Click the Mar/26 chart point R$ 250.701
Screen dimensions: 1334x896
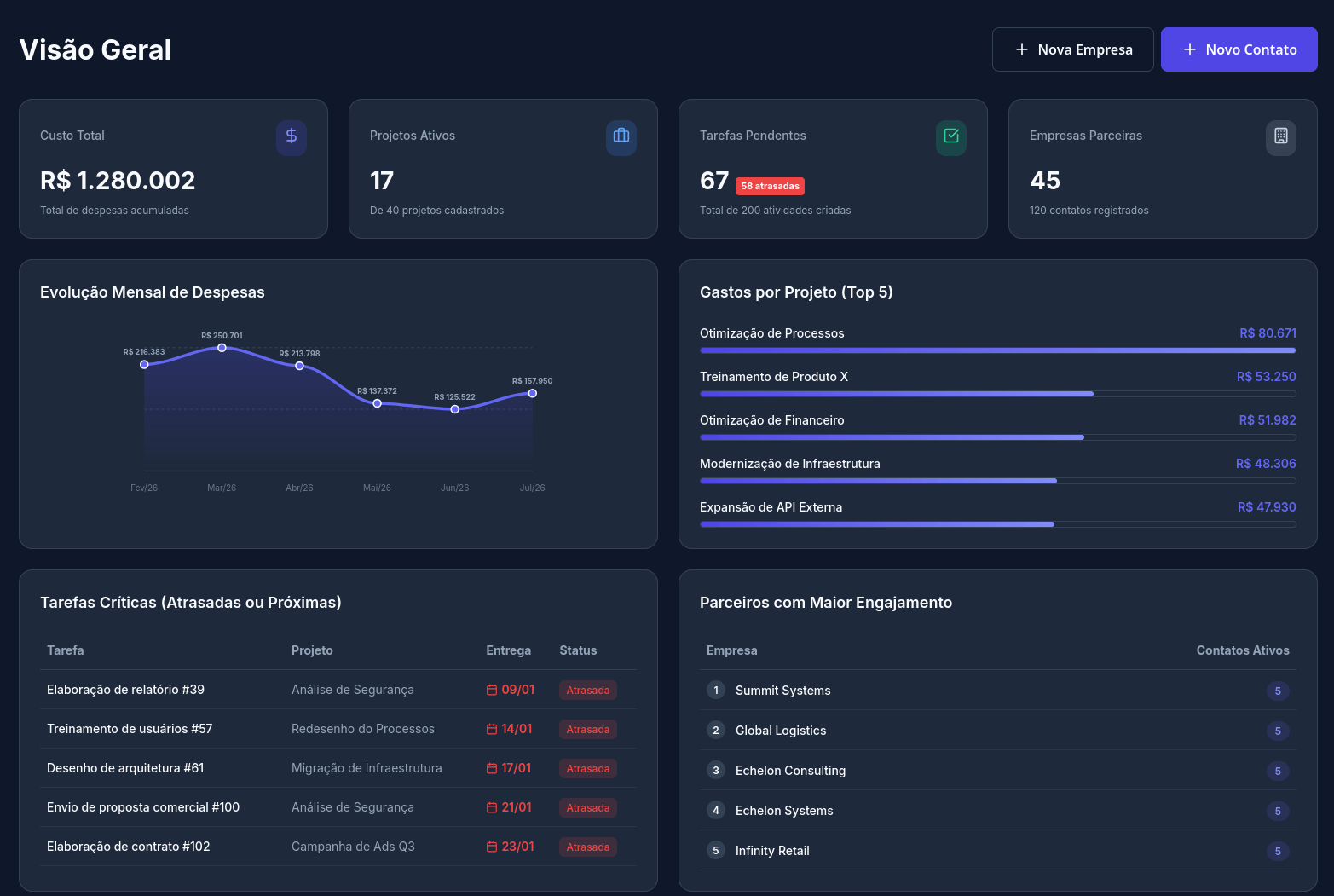click(222, 348)
